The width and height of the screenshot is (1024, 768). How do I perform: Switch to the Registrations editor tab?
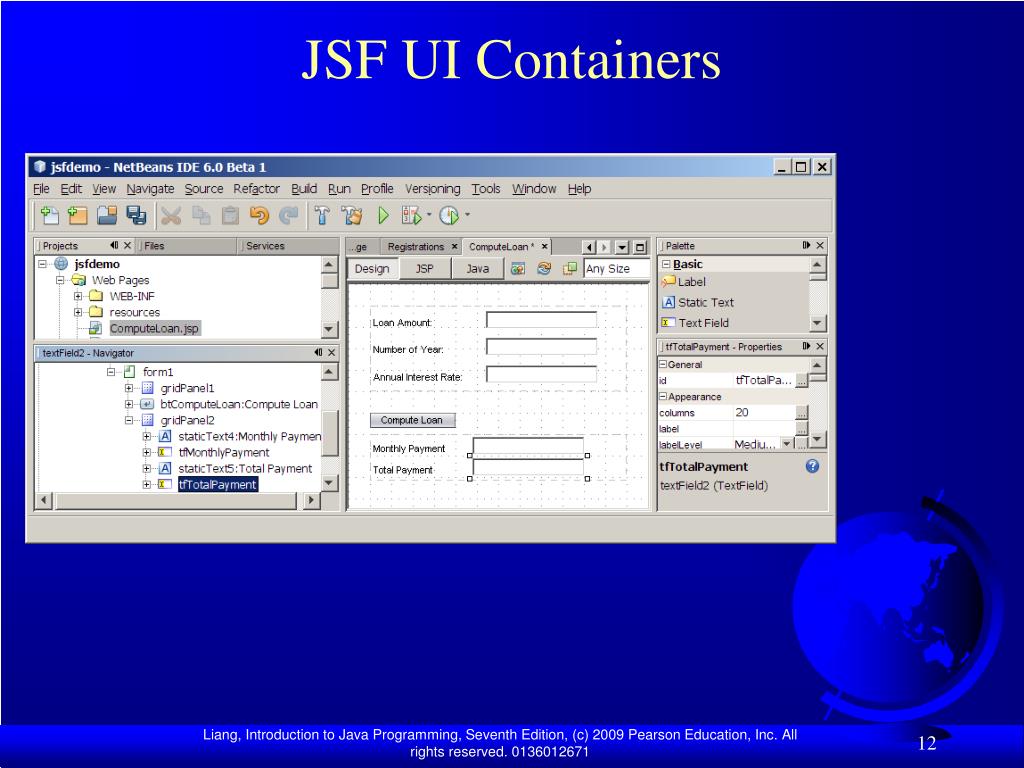pos(415,246)
